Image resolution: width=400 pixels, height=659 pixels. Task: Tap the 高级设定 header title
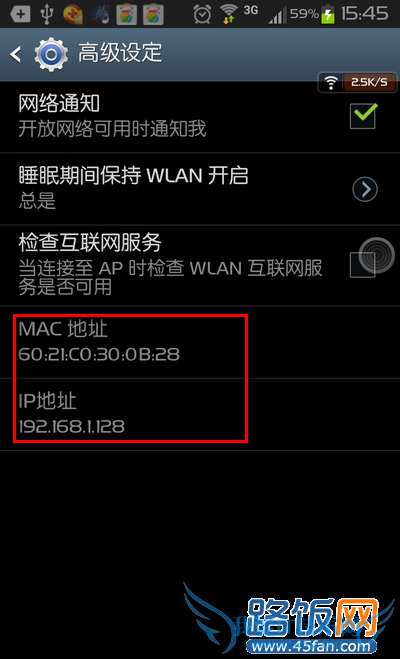(120, 53)
